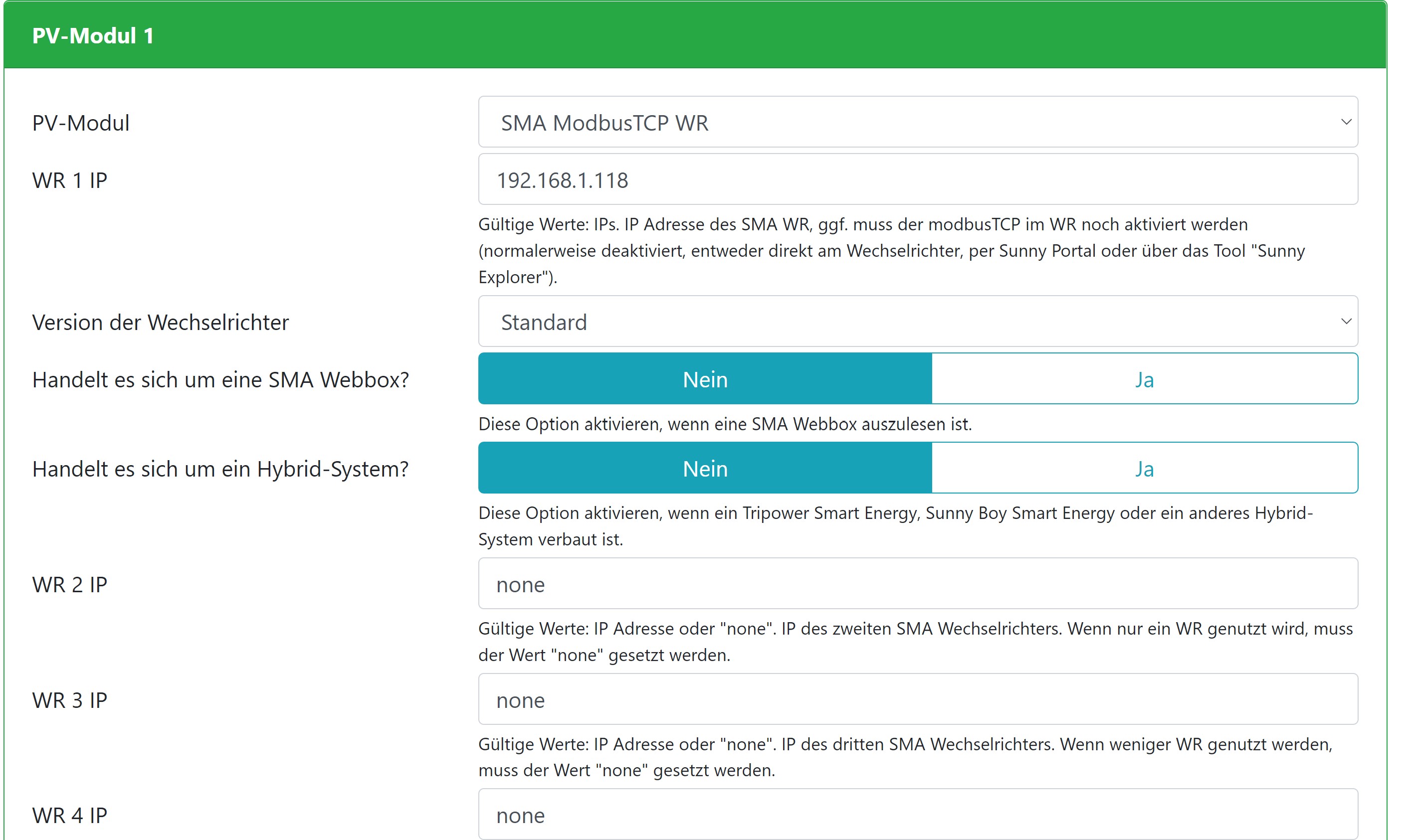1404x840 pixels.
Task: Select Nein for SMA Webbox
Action: pos(705,379)
